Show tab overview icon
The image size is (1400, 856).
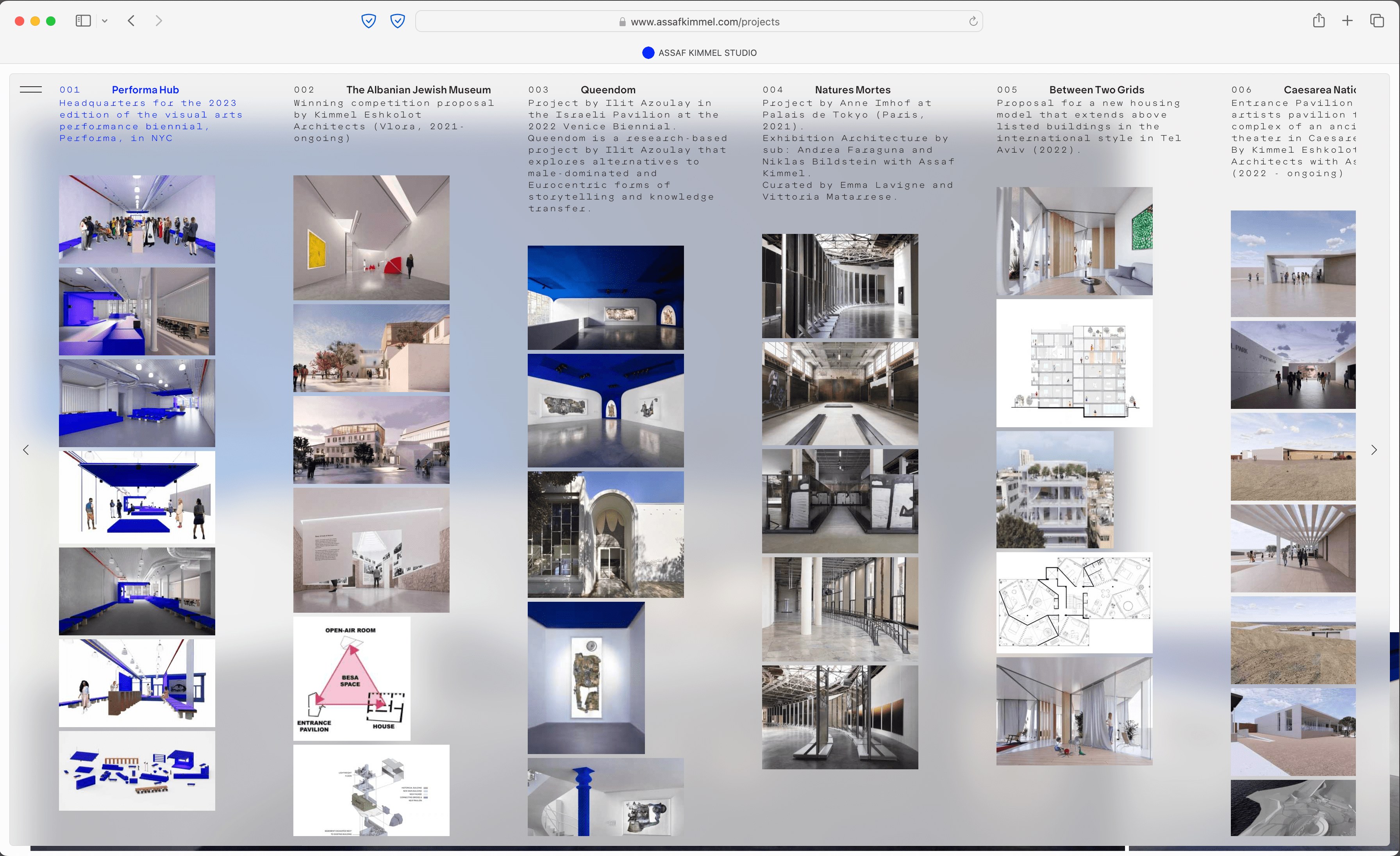[x=1377, y=21]
